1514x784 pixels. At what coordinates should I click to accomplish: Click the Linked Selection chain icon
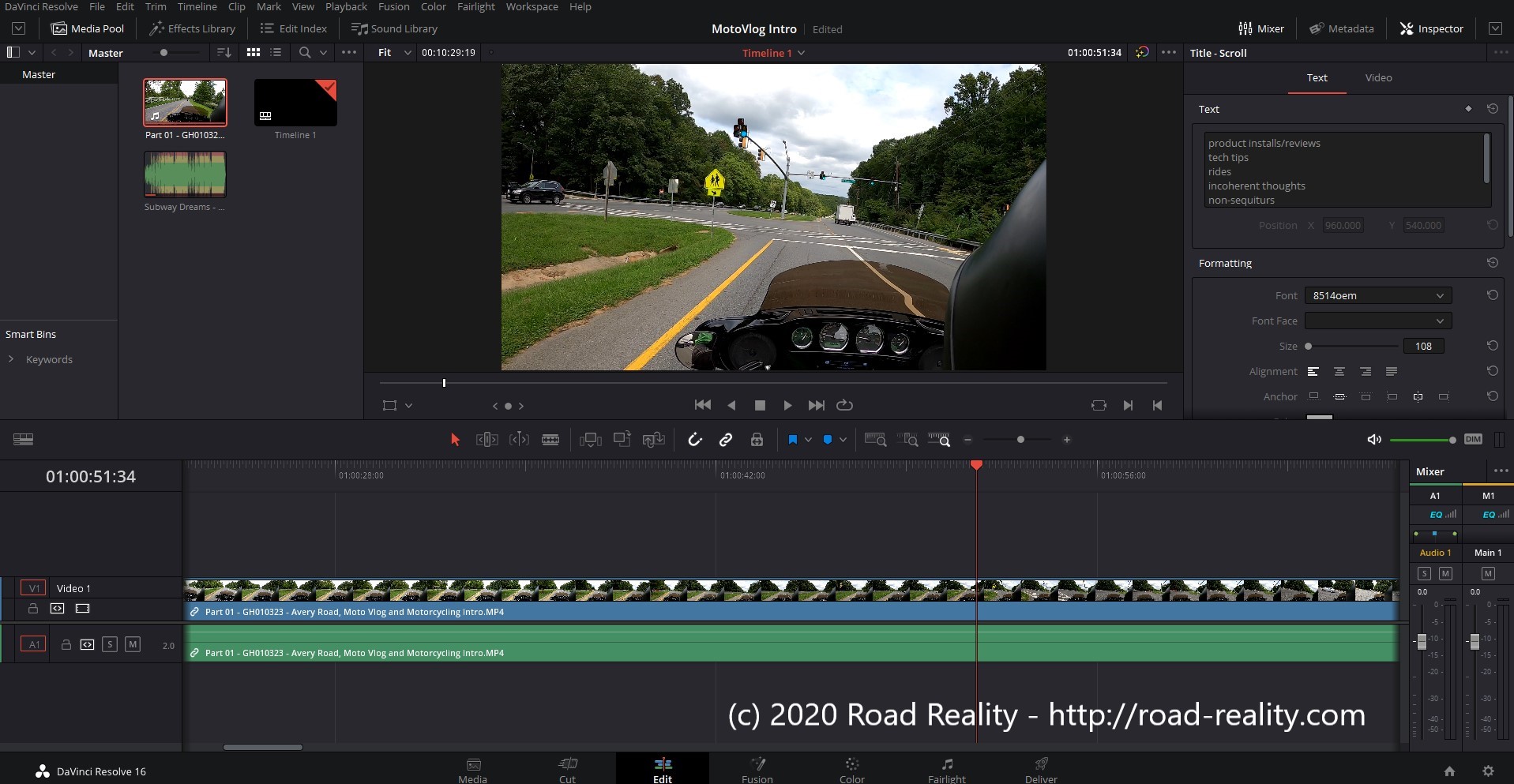(726, 440)
